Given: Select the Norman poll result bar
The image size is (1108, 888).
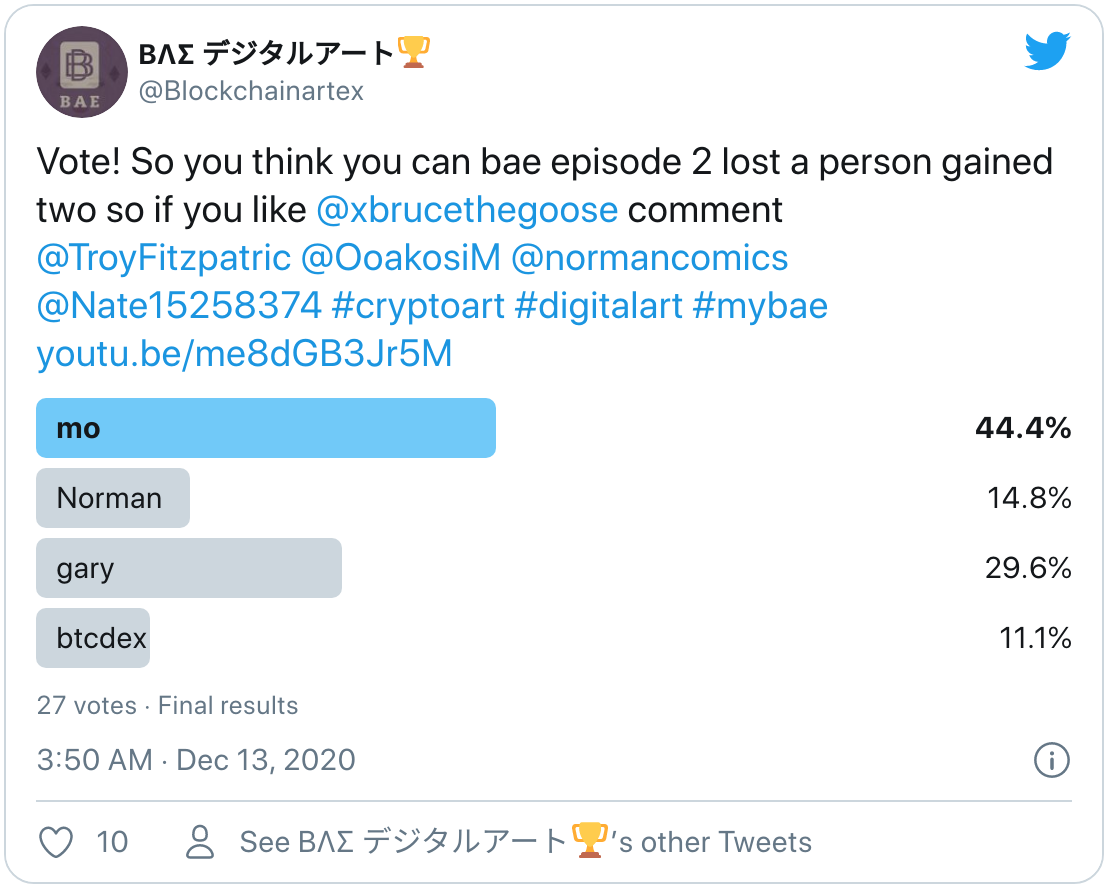Looking at the screenshot, I should pos(113,498).
